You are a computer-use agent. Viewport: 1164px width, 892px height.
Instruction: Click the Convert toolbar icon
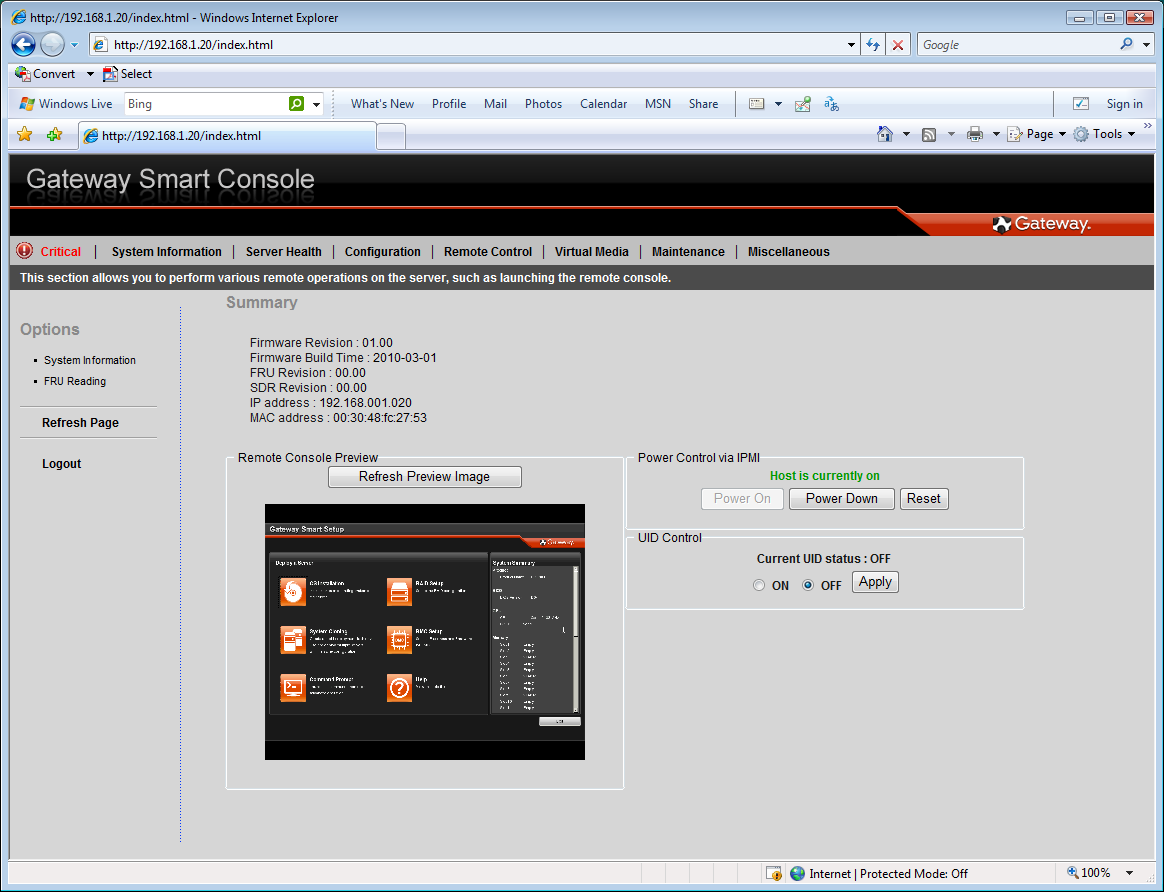pos(23,73)
